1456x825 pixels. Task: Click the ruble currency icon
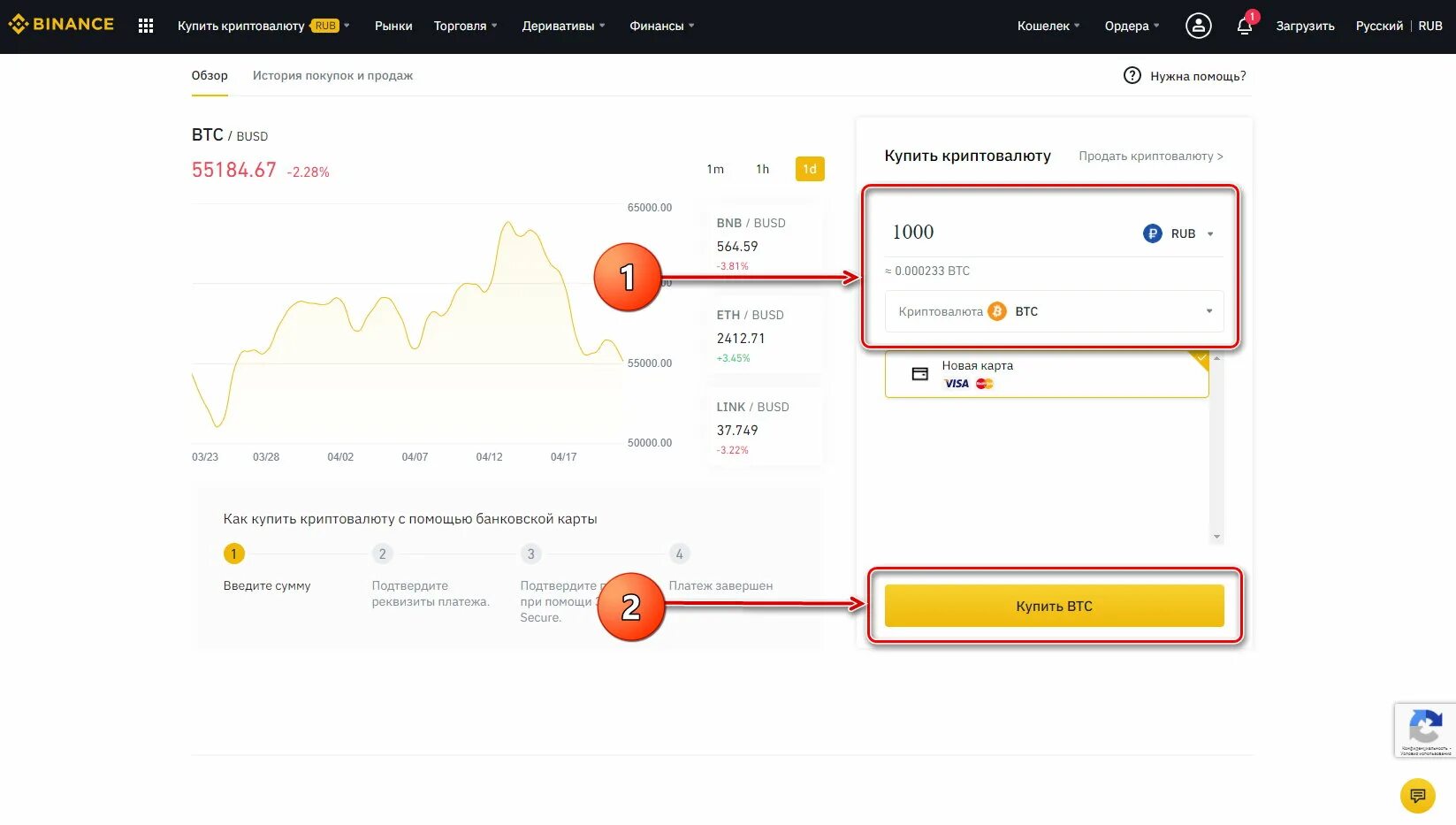click(1152, 233)
